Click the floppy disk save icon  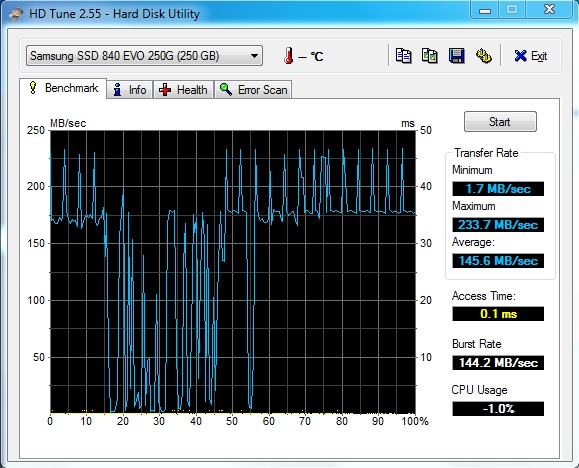tap(456, 56)
